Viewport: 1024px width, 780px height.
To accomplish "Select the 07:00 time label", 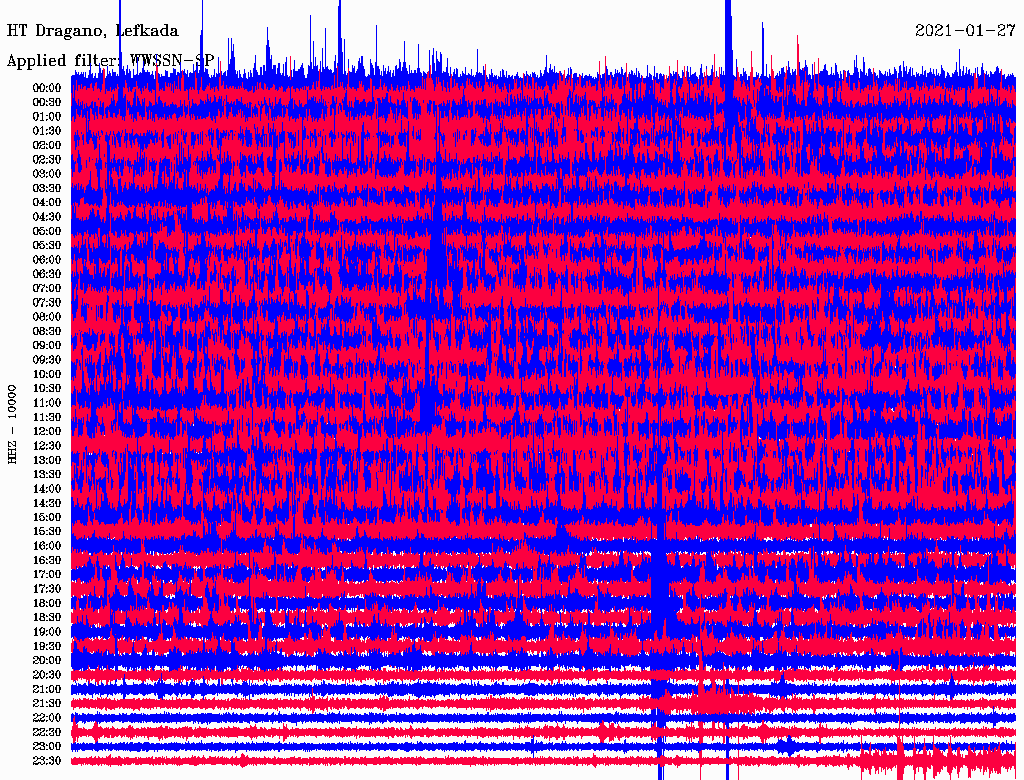I will click(x=47, y=288).
